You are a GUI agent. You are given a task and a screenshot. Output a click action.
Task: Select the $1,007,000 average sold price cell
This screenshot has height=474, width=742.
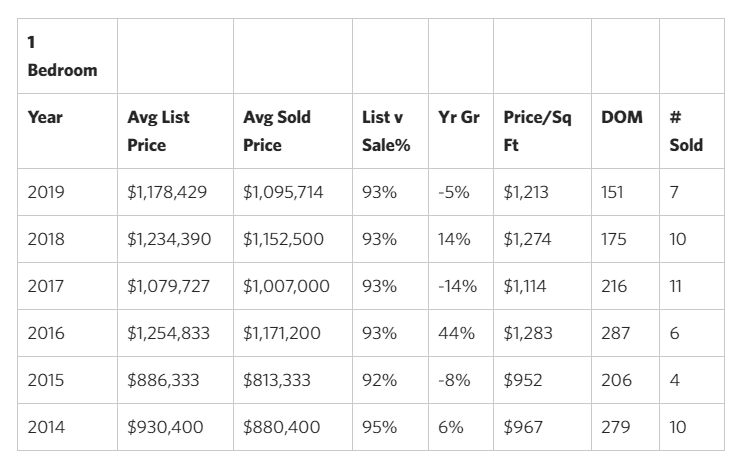coord(286,286)
